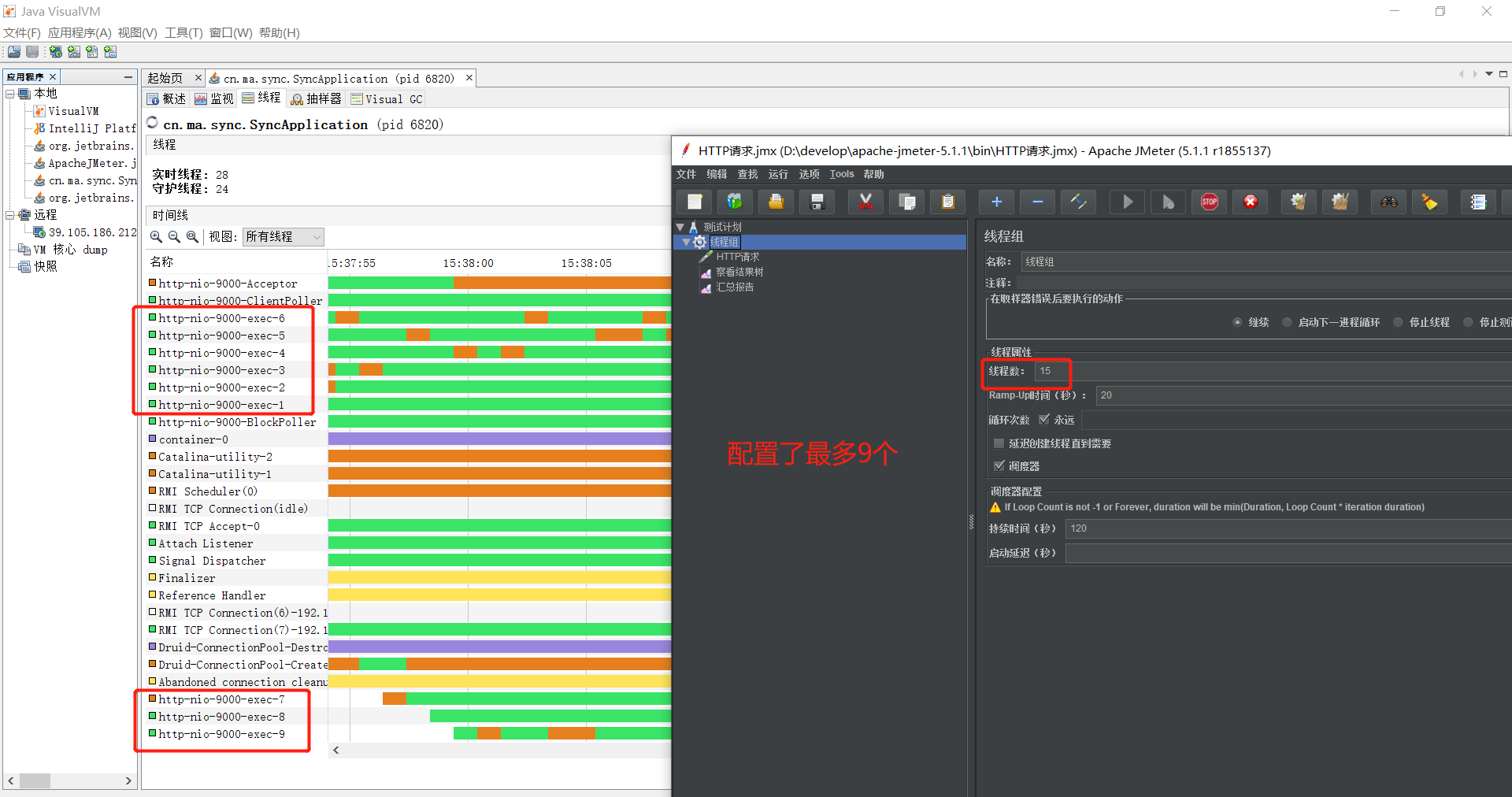The image size is (1512, 797).
Task: Select 察看结果树 in the JMeter tree
Action: tap(739, 272)
